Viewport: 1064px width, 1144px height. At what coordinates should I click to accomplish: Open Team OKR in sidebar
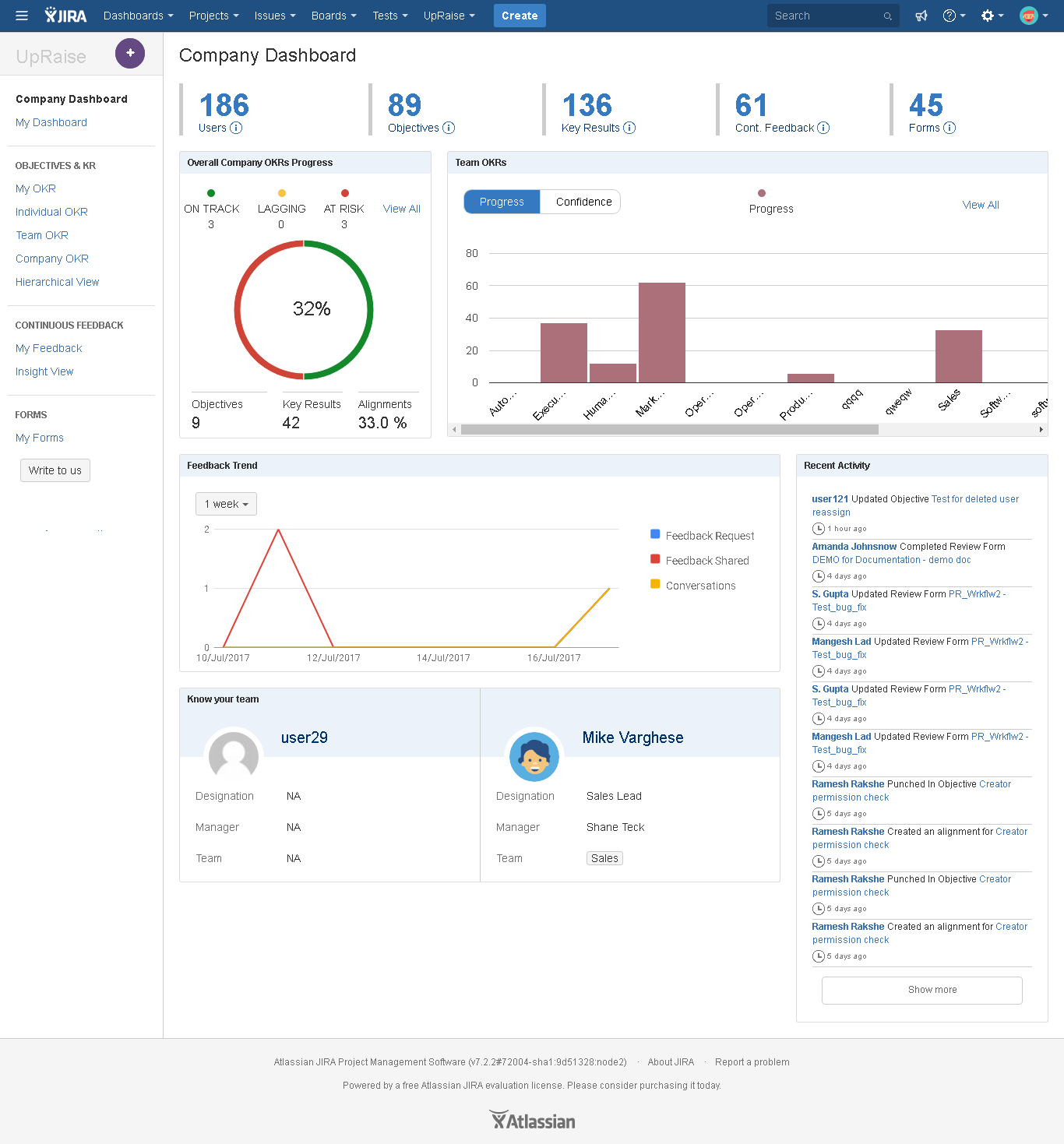[42, 235]
